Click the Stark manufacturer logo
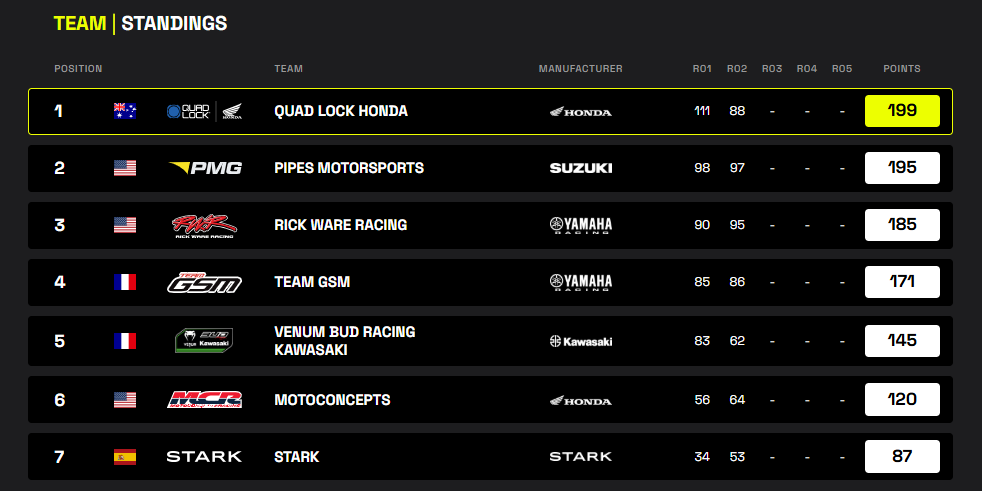This screenshot has width=982, height=491. (581, 457)
